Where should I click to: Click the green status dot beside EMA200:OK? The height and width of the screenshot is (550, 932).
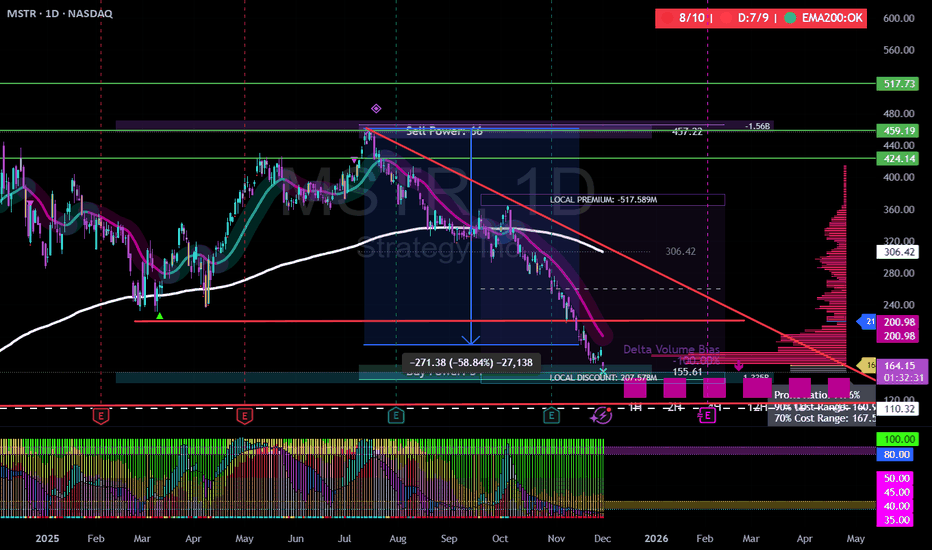coord(788,18)
